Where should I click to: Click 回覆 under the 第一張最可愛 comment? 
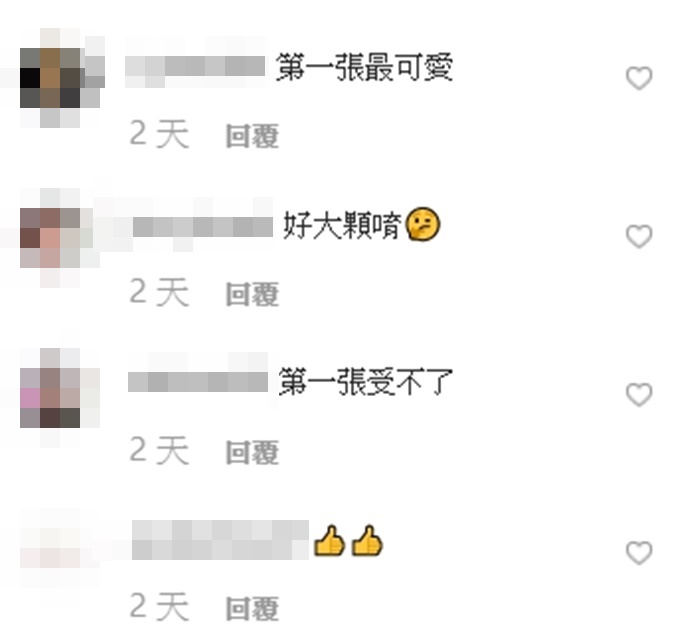click(252, 136)
